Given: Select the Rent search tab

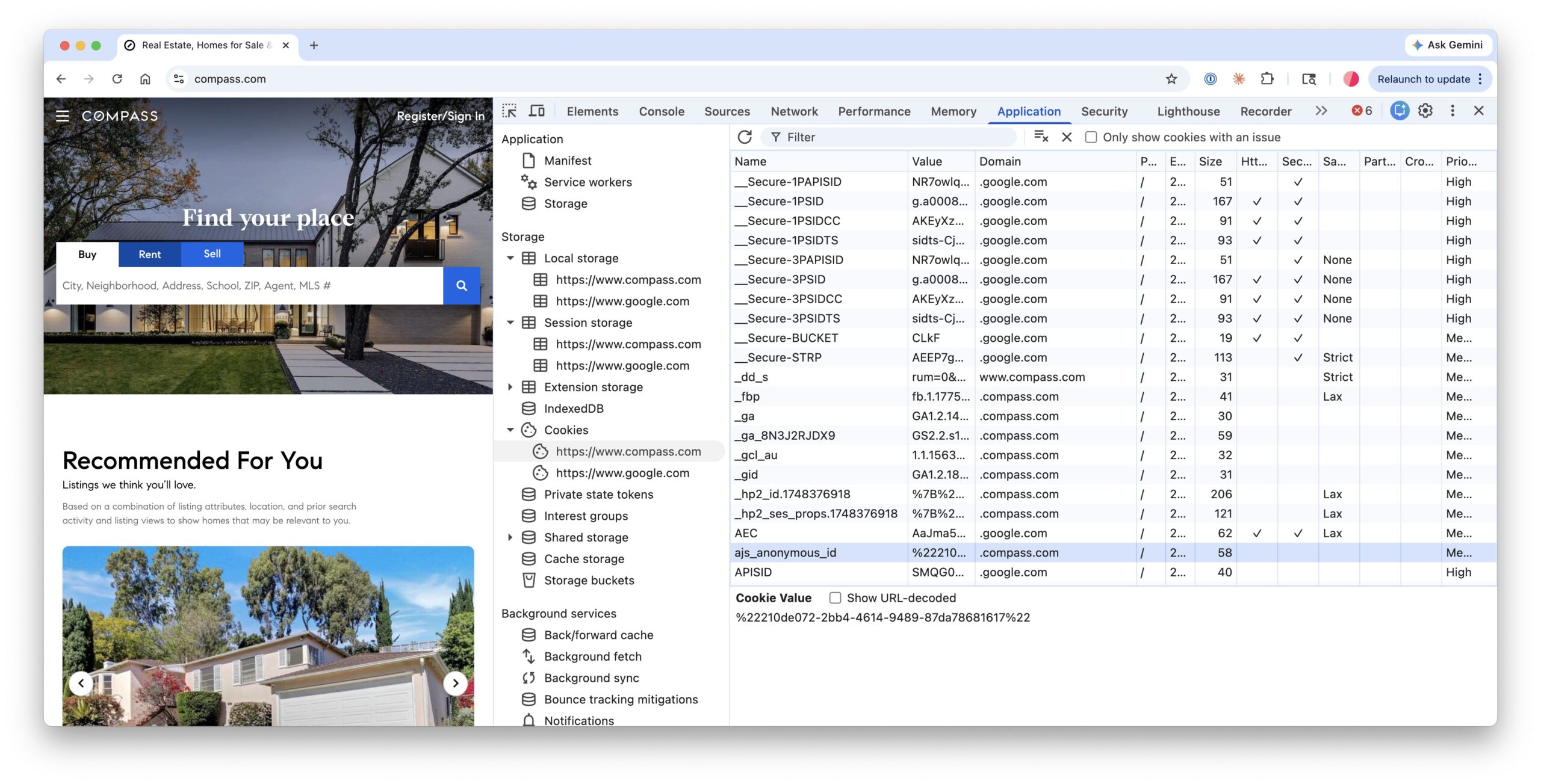Looking at the screenshot, I should pyautogui.click(x=149, y=255).
